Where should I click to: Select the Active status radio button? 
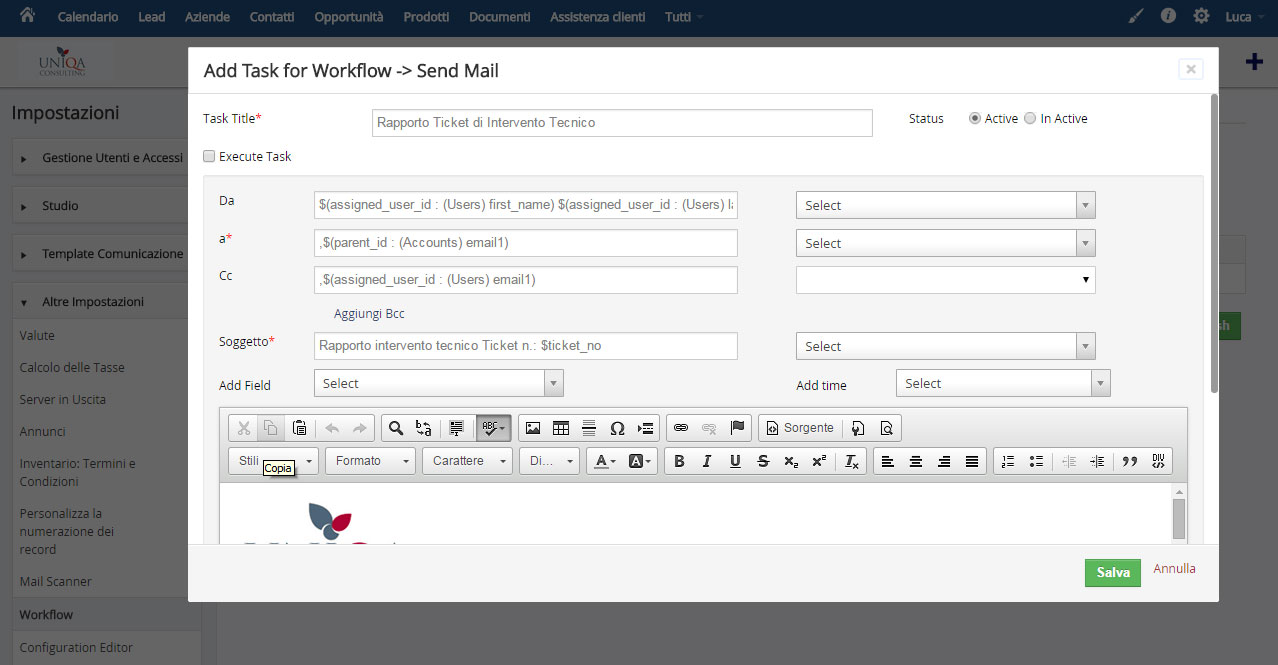point(975,118)
